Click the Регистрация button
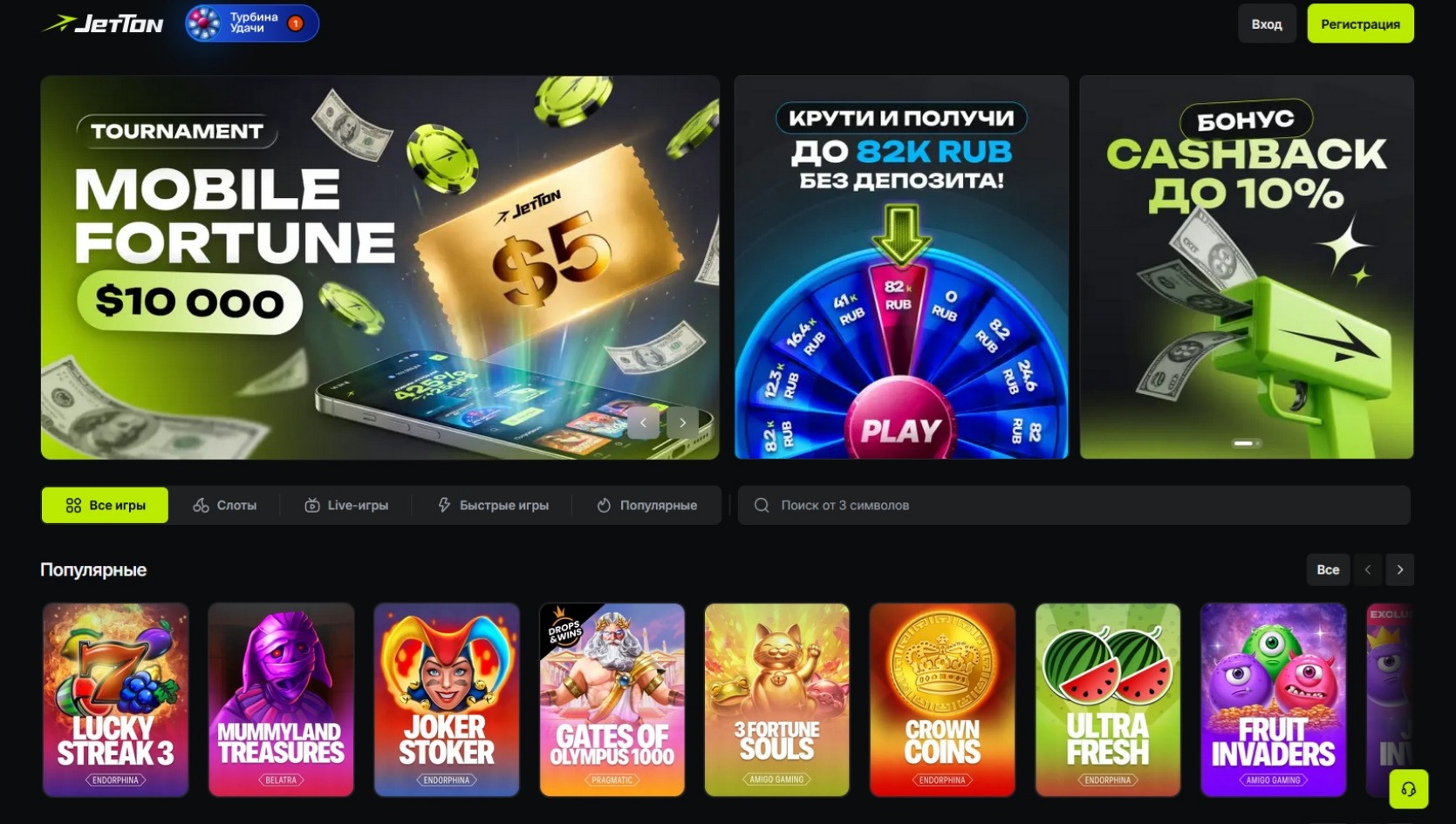1456x824 pixels. pos(1360,24)
